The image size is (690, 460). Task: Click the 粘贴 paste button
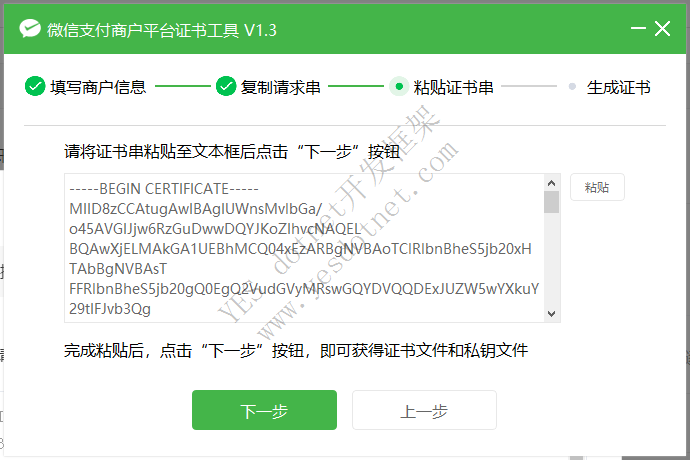(597, 188)
